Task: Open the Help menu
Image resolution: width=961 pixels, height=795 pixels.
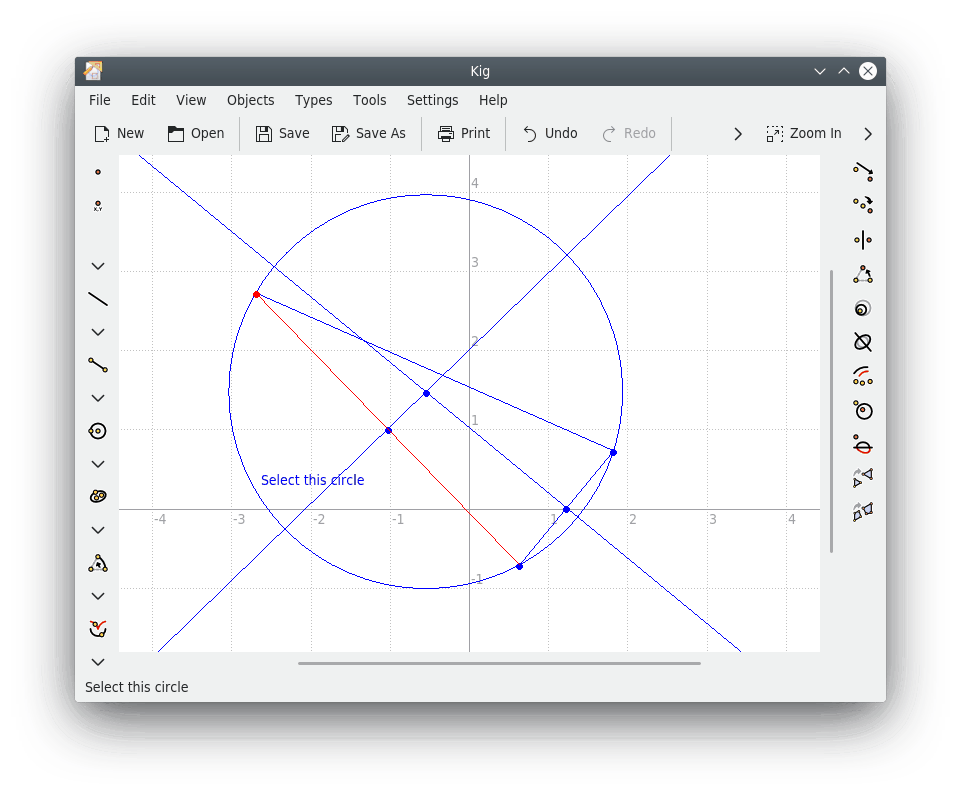Action: pyautogui.click(x=493, y=100)
